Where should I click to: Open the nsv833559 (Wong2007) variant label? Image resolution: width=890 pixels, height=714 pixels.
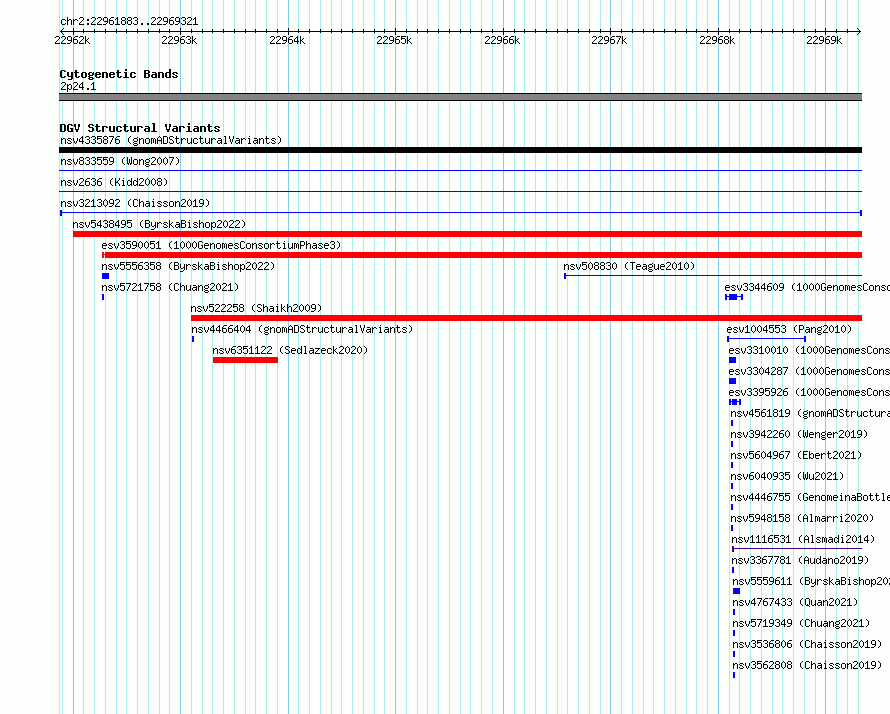click(120, 161)
